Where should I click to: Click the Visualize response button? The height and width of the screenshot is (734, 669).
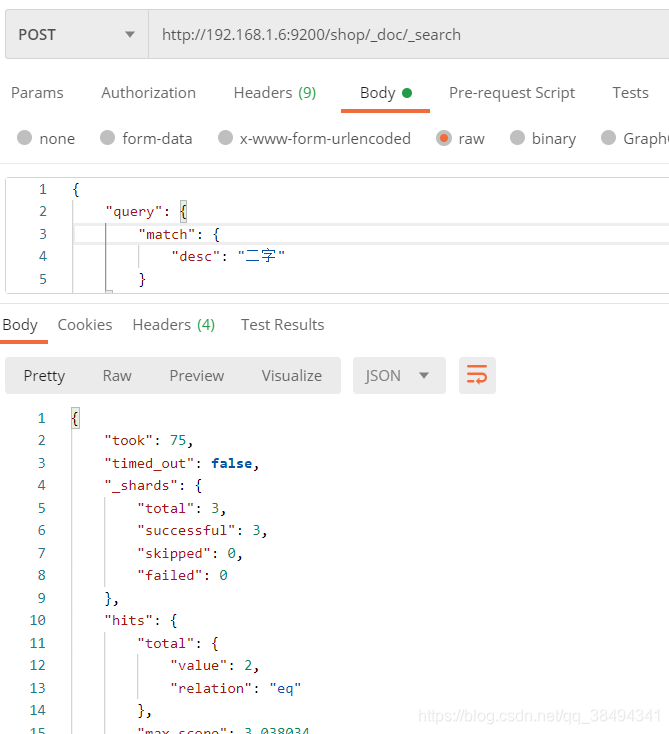[x=291, y=376]
